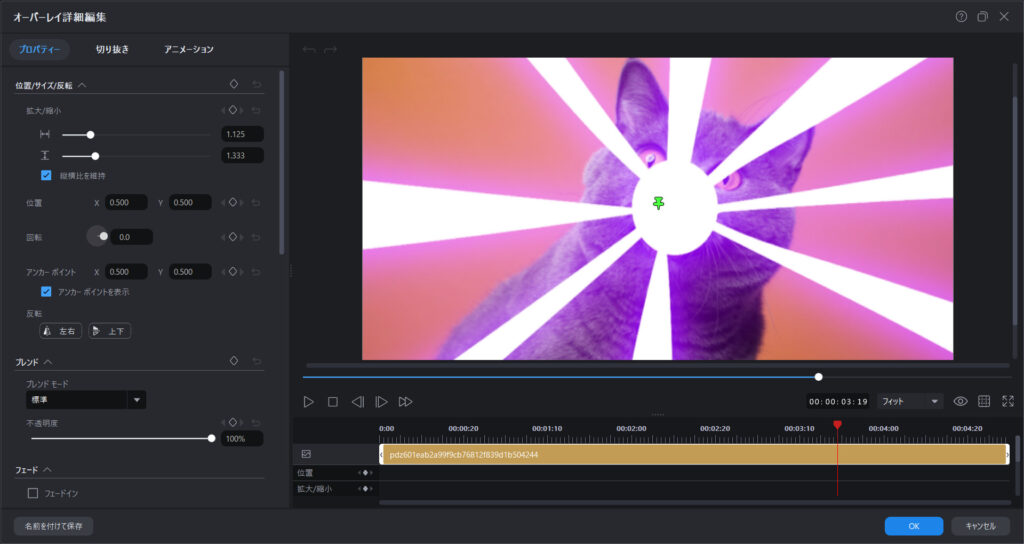
Task: Expand the preview to full screen
Action: [x=1007, y=401]
